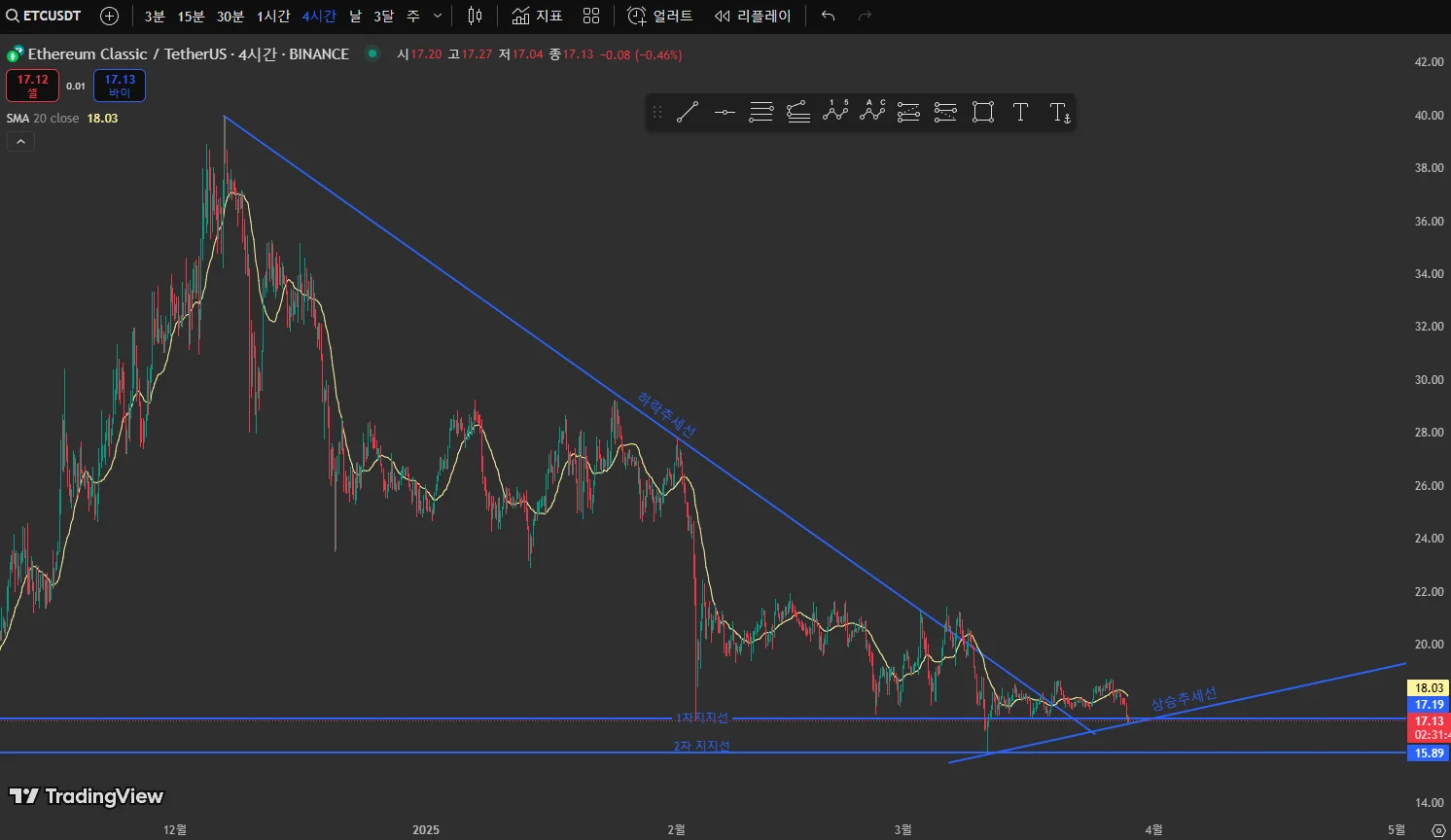
Task: Open the 지표 indicators menu
Action: click(x=538, y=16)
